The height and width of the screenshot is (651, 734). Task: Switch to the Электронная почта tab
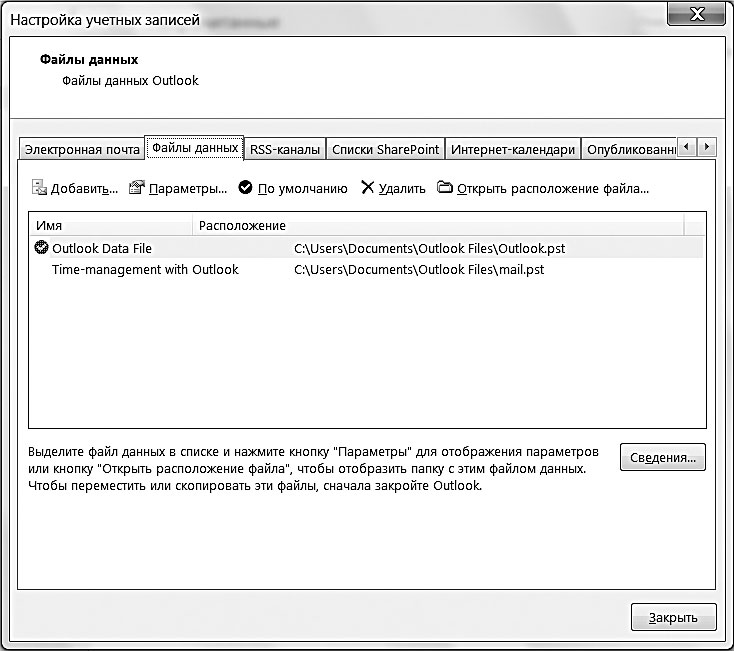point(82,149)
